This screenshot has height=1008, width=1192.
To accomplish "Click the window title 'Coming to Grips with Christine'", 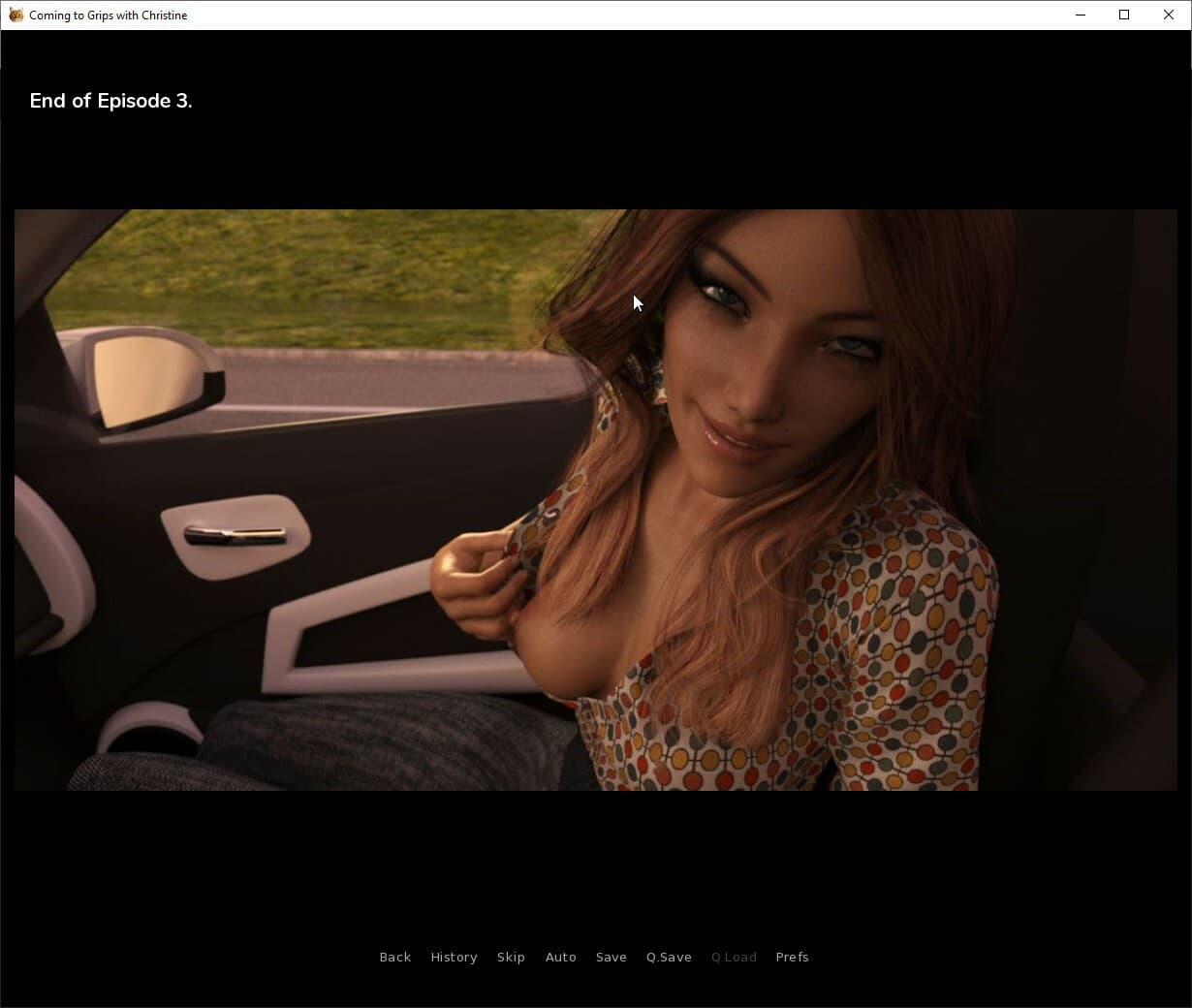I will 109,16.
